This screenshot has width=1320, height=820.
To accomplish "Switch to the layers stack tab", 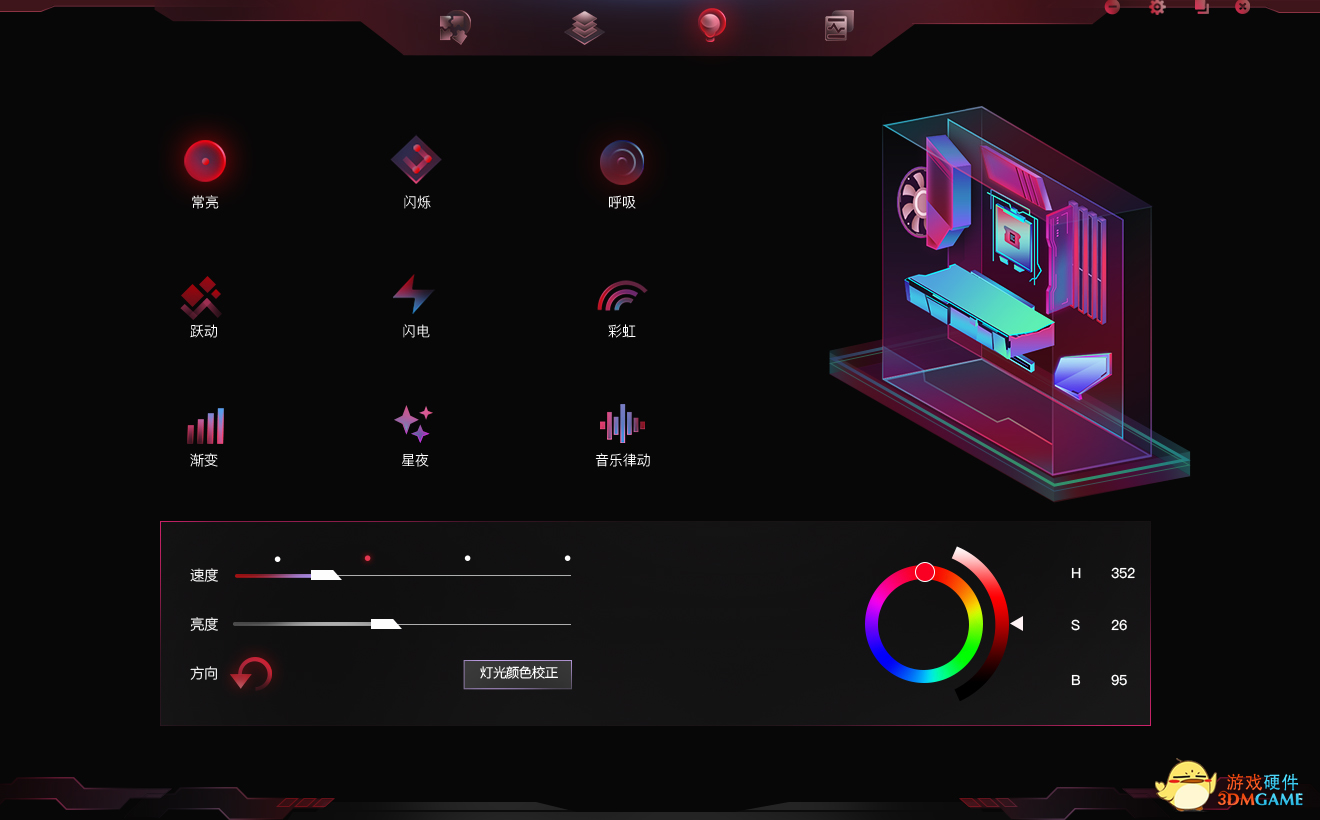I will click(584, 27).
